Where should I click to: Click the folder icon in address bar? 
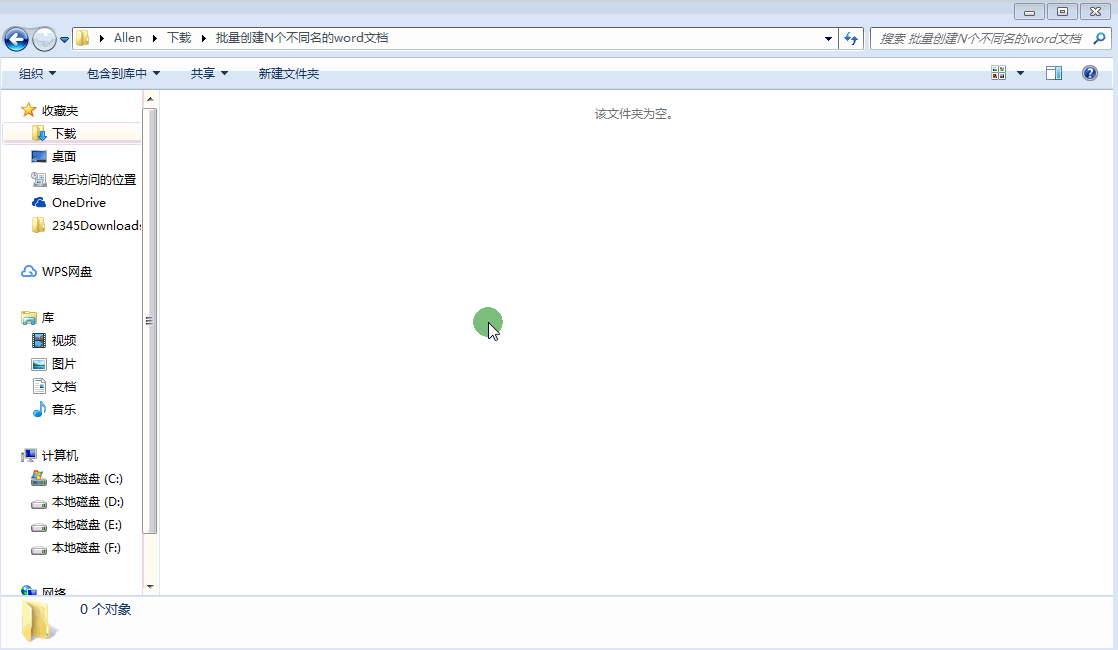pyautogui.click(x=83, y=38)
